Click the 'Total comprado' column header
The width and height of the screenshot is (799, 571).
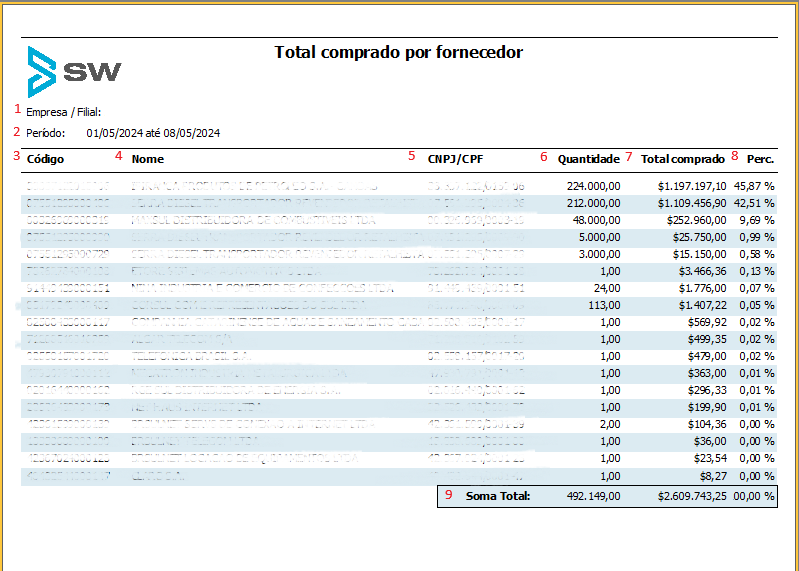click(x=683, y=159)
